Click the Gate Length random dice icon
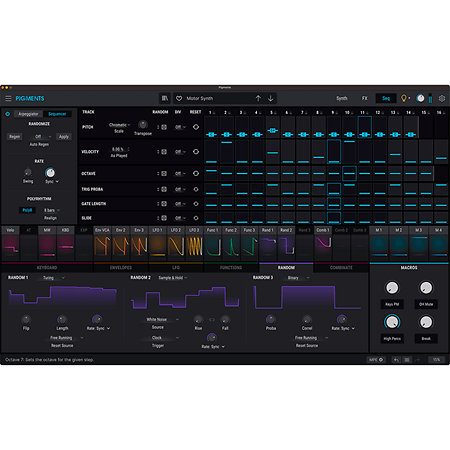Image resolution: width=450 pixels, height=450 pixels. [164, 203]
